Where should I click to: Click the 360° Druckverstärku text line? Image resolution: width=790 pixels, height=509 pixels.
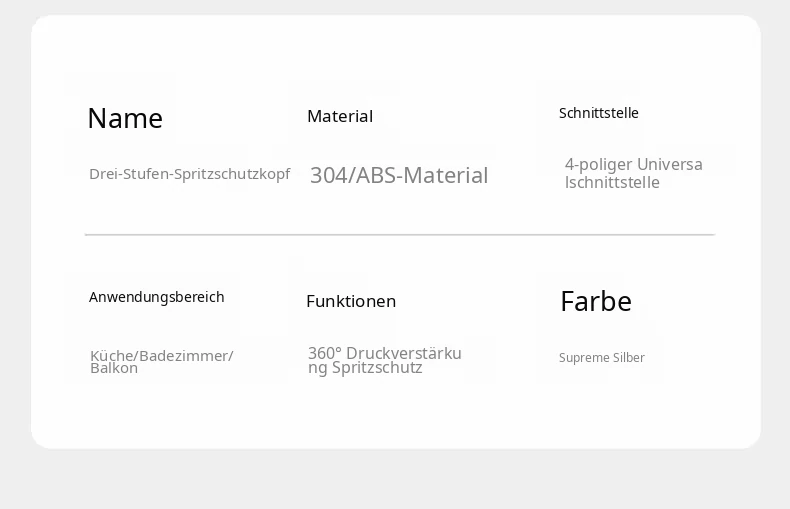384,353
